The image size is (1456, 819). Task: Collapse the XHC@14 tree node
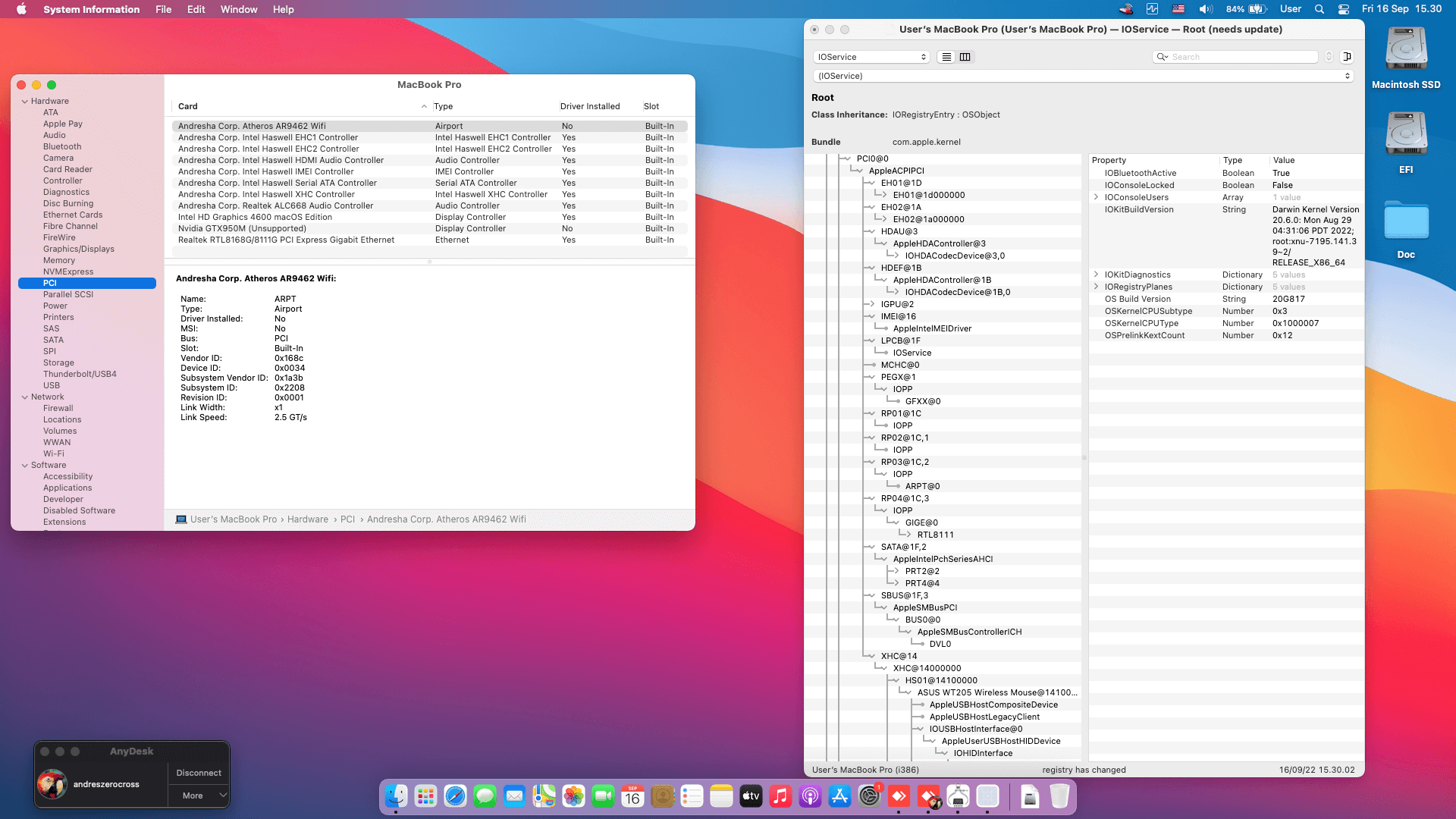click(x=873, y=656)
